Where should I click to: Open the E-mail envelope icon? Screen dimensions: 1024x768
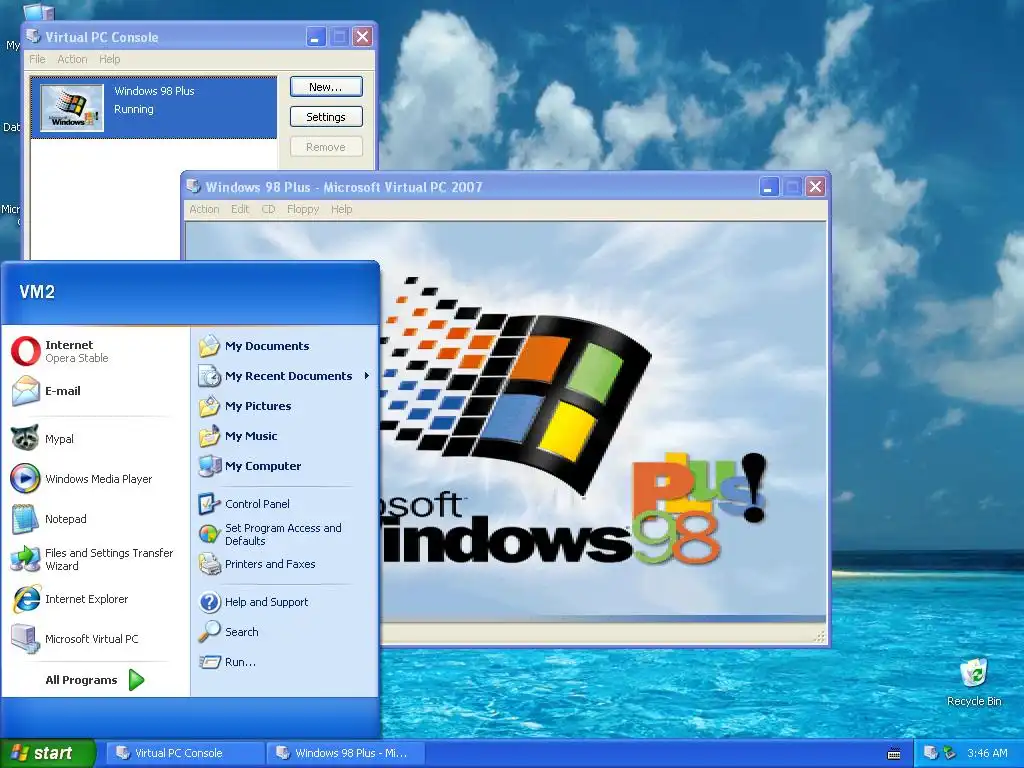click(x=25, y=391)
